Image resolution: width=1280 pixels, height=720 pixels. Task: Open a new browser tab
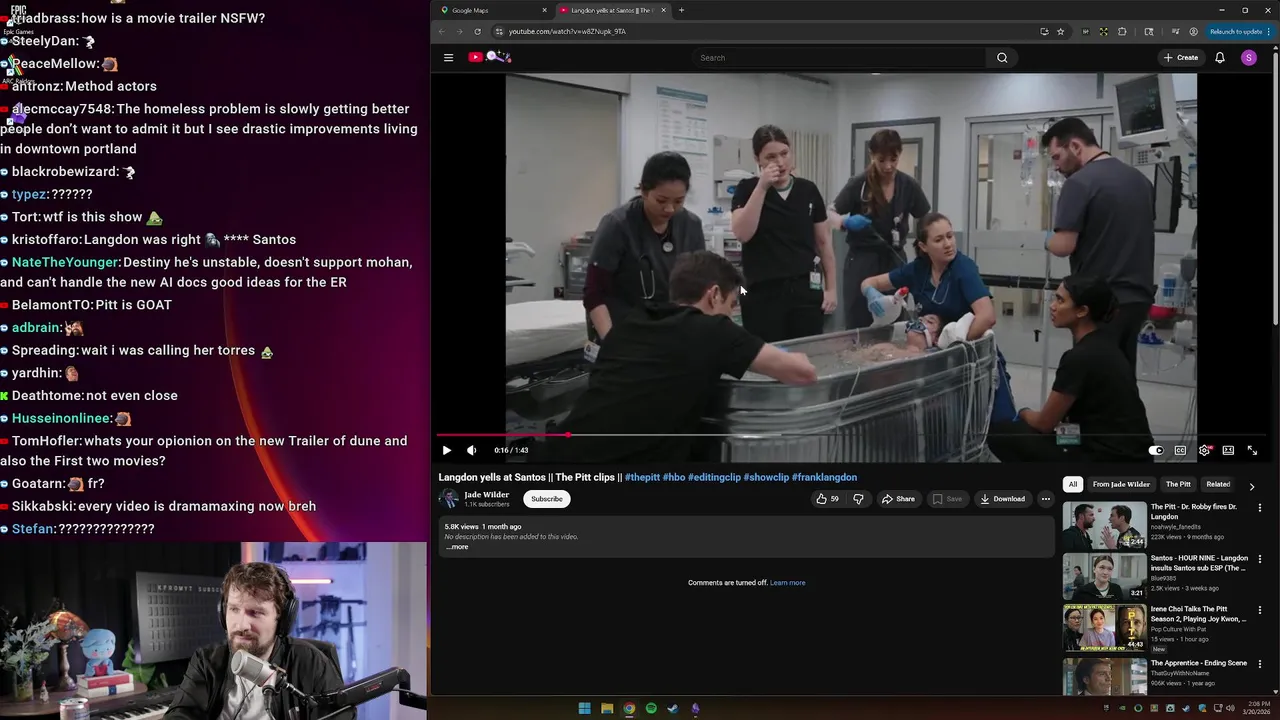click(x=681, y=10)
